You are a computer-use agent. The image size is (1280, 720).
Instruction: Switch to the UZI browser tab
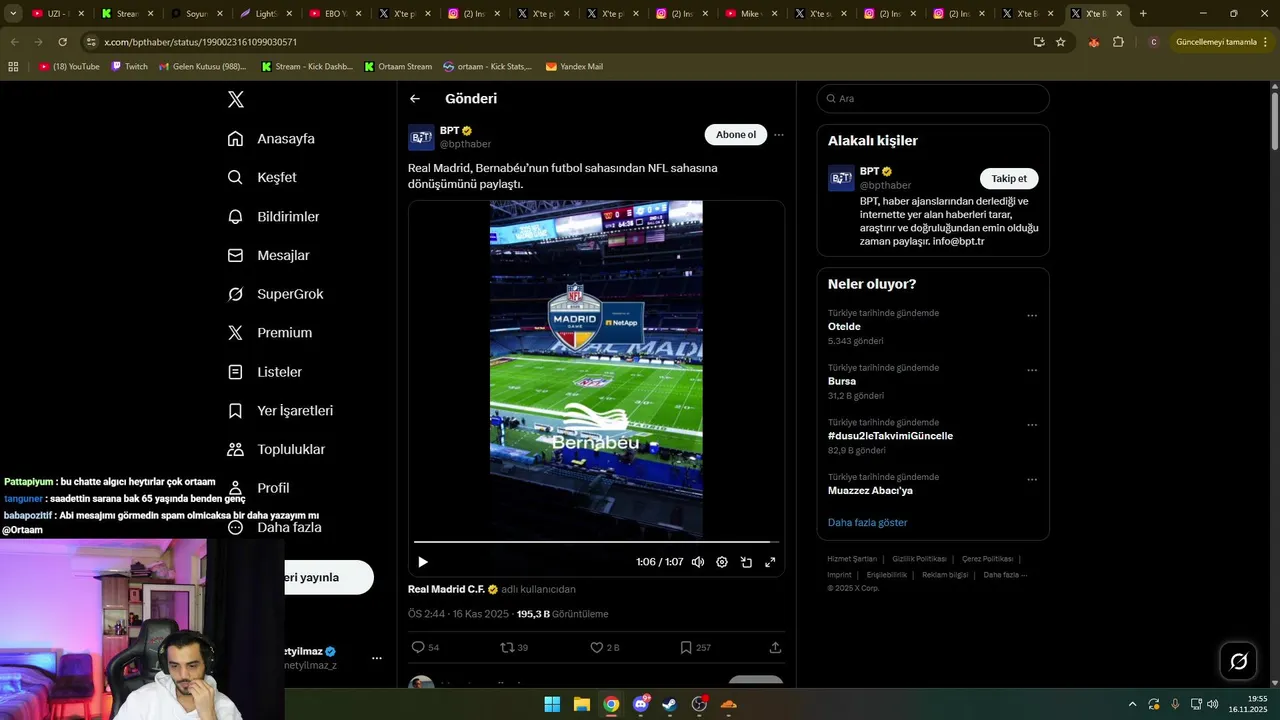point(59,14)
